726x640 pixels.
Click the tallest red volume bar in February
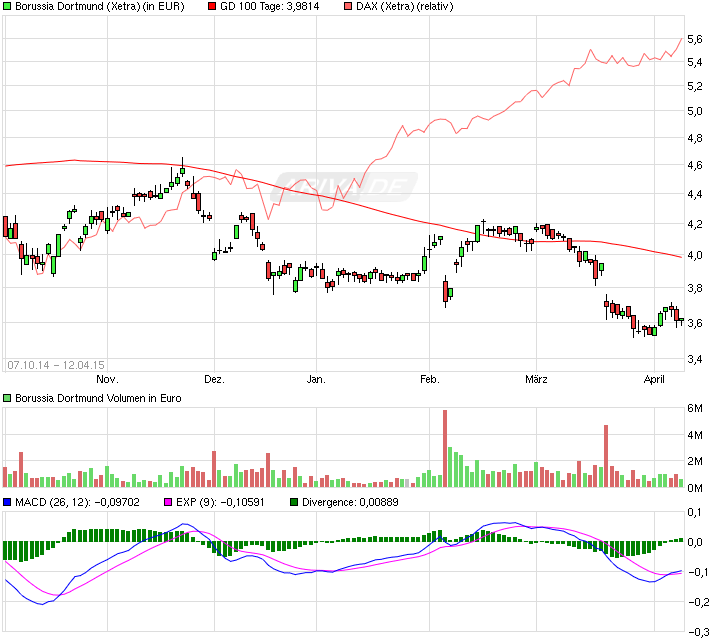coord(445,448)
